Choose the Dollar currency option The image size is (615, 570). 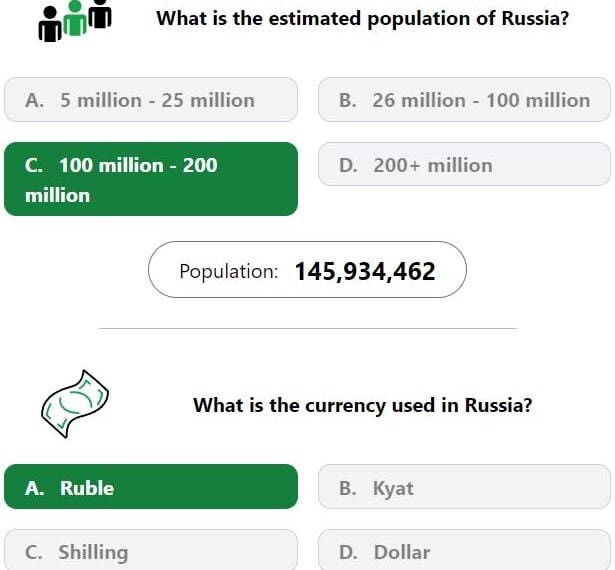pyautogui.click(x=464, y=550)
